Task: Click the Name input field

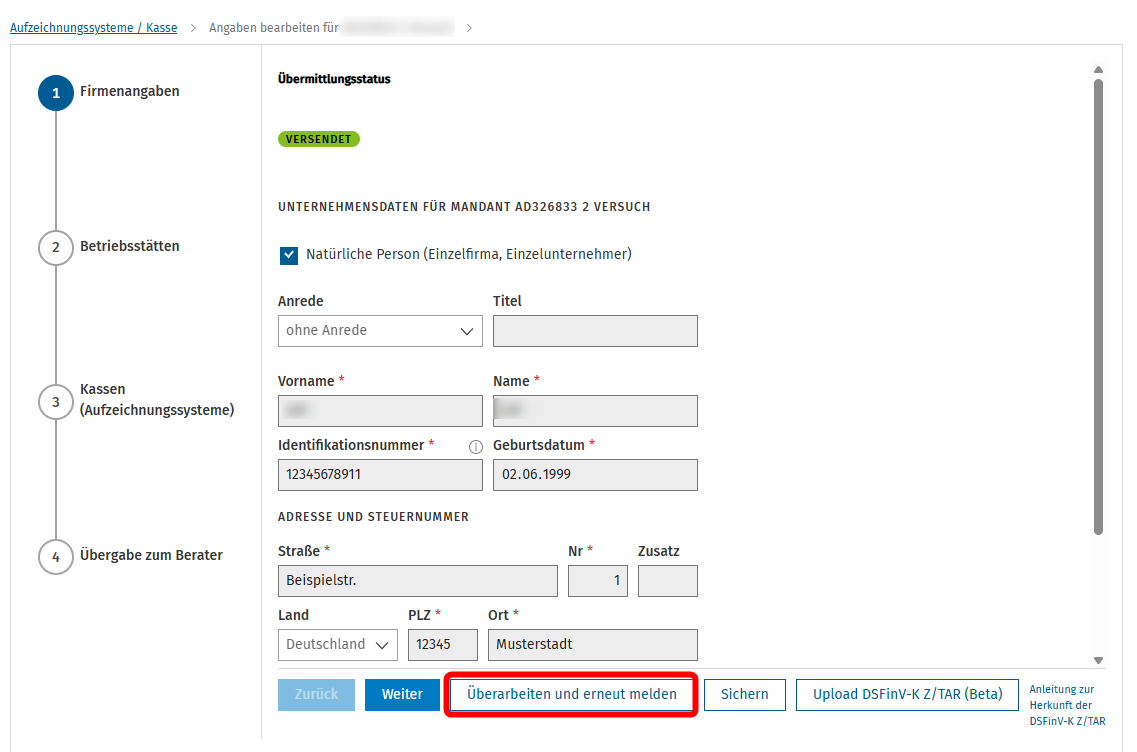Action: click(x=595, y=411)
